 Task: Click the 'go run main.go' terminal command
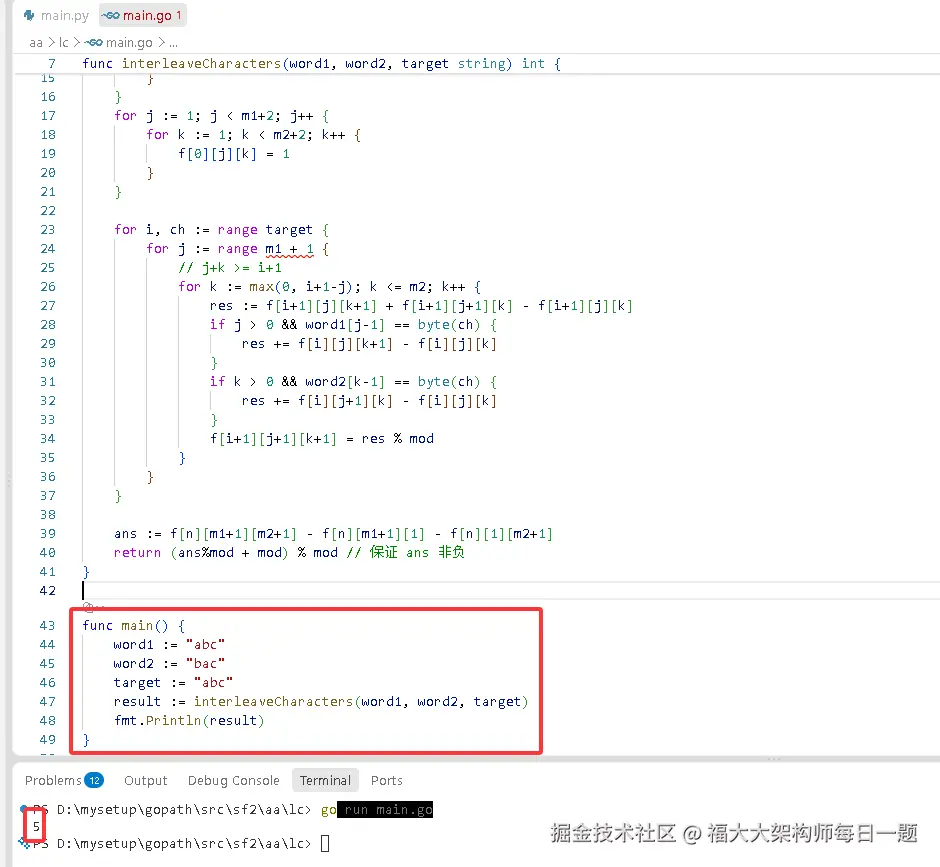click(376, 809)
